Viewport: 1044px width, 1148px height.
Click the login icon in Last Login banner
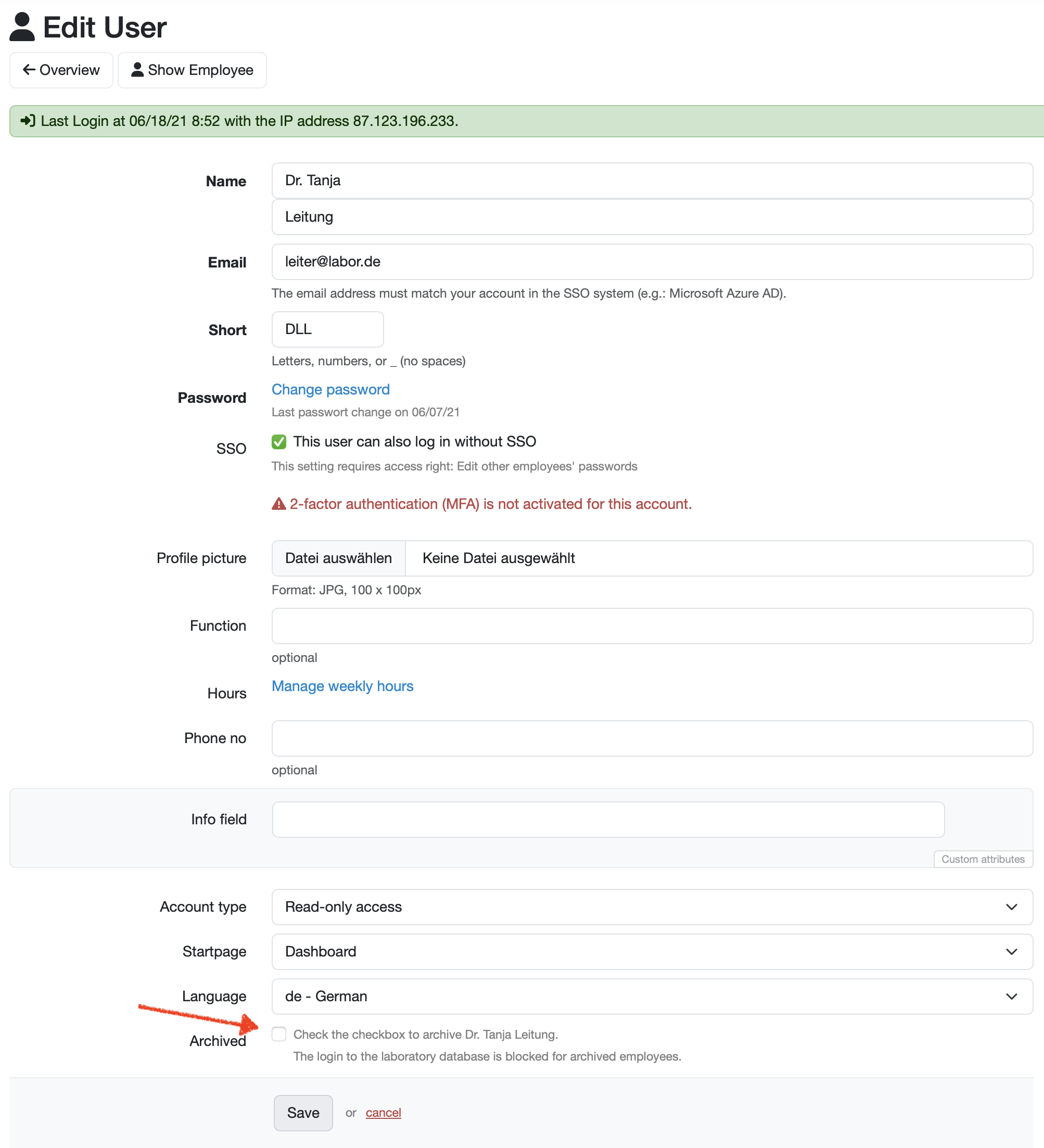click(28, 121)
